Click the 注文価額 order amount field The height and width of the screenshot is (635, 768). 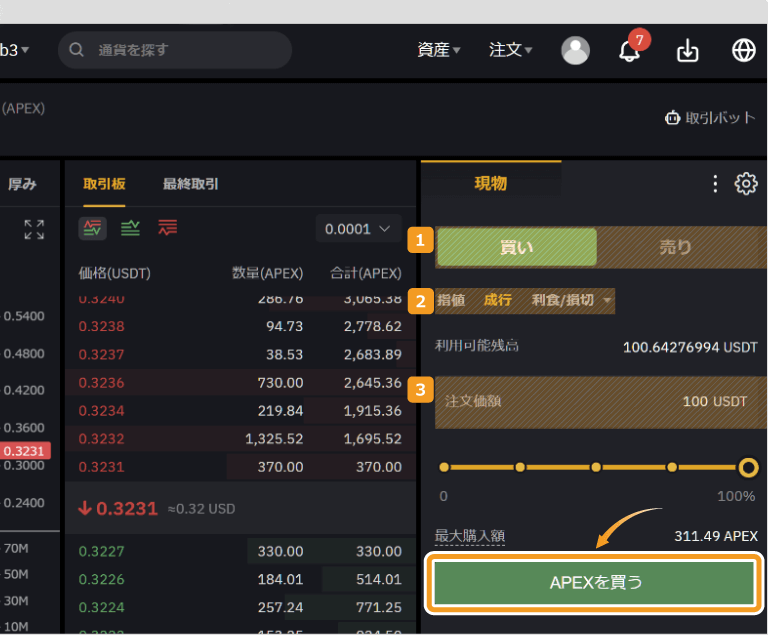click(x=601, y=402)
